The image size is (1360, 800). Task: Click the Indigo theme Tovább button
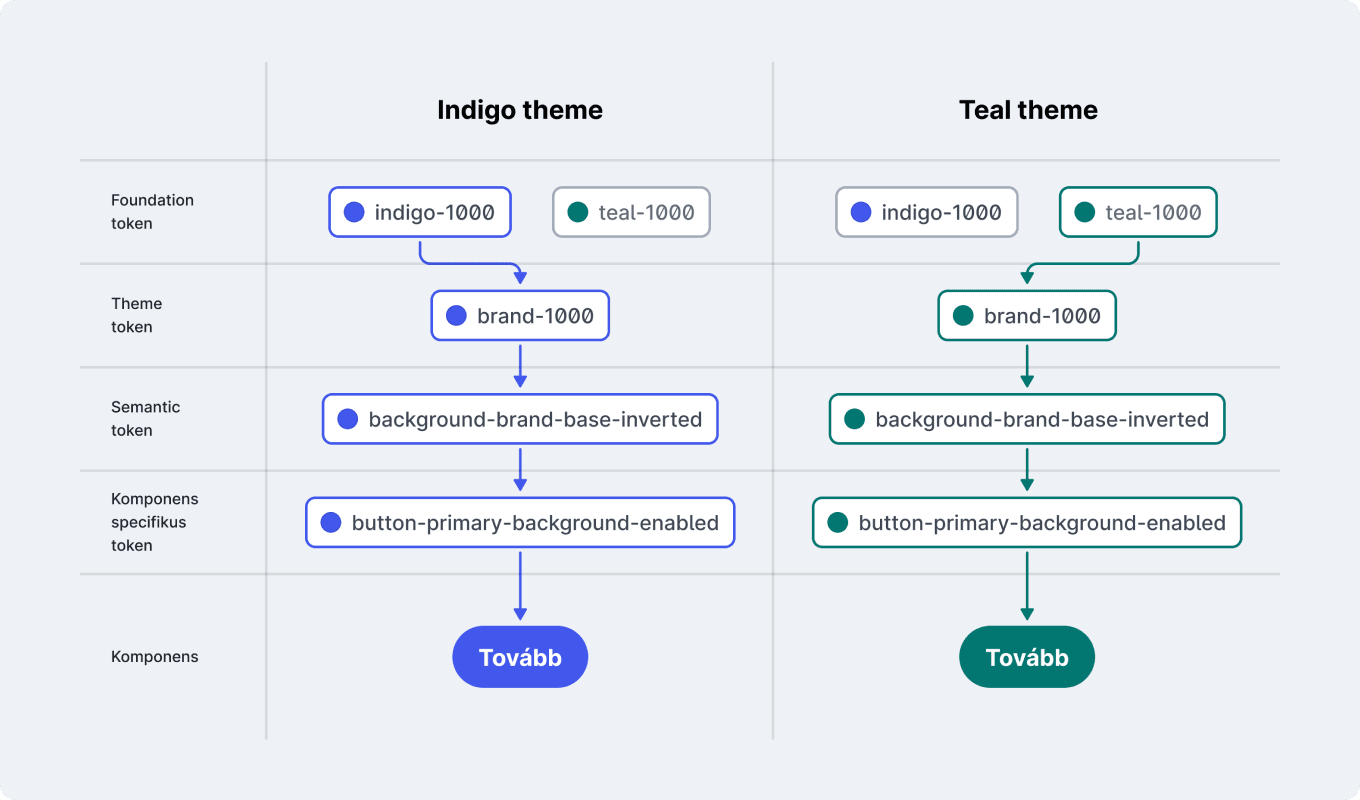click(x=520, y=657)
